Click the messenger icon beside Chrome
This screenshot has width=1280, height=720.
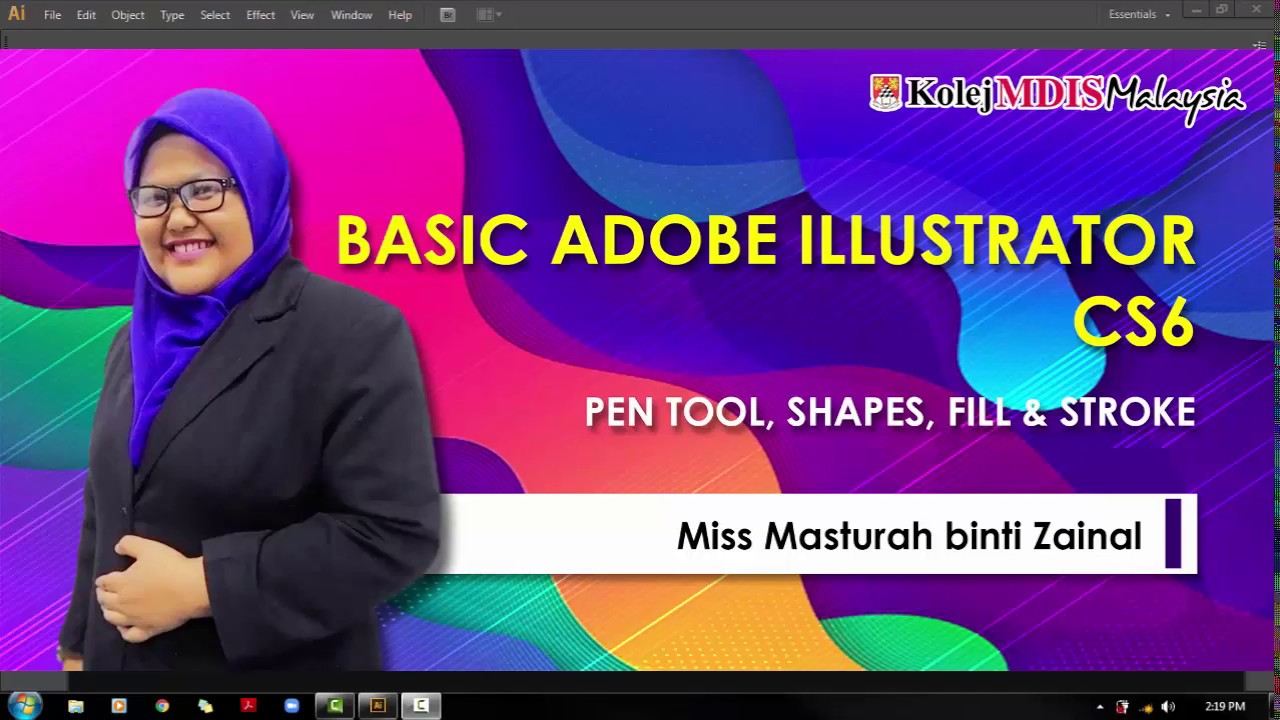pos(205,706)
